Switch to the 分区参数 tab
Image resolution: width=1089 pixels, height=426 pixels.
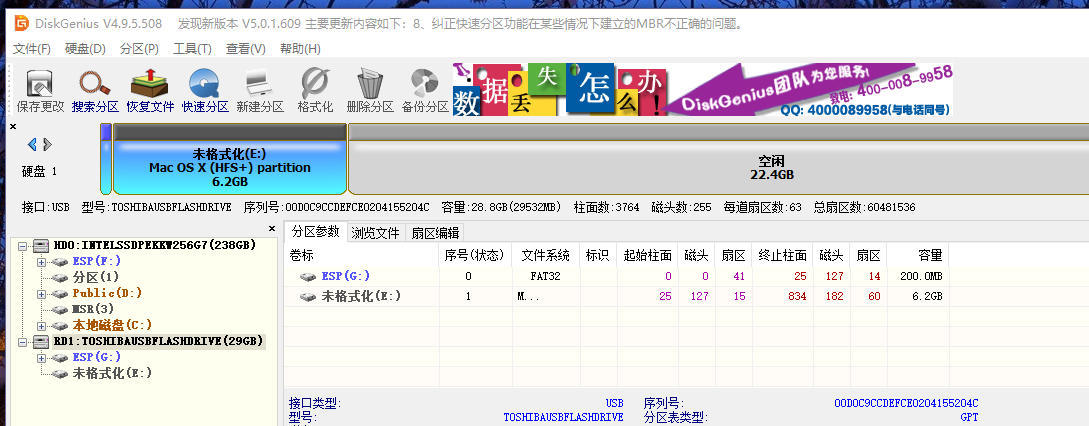pyautogui.click(x=316, y=231)
